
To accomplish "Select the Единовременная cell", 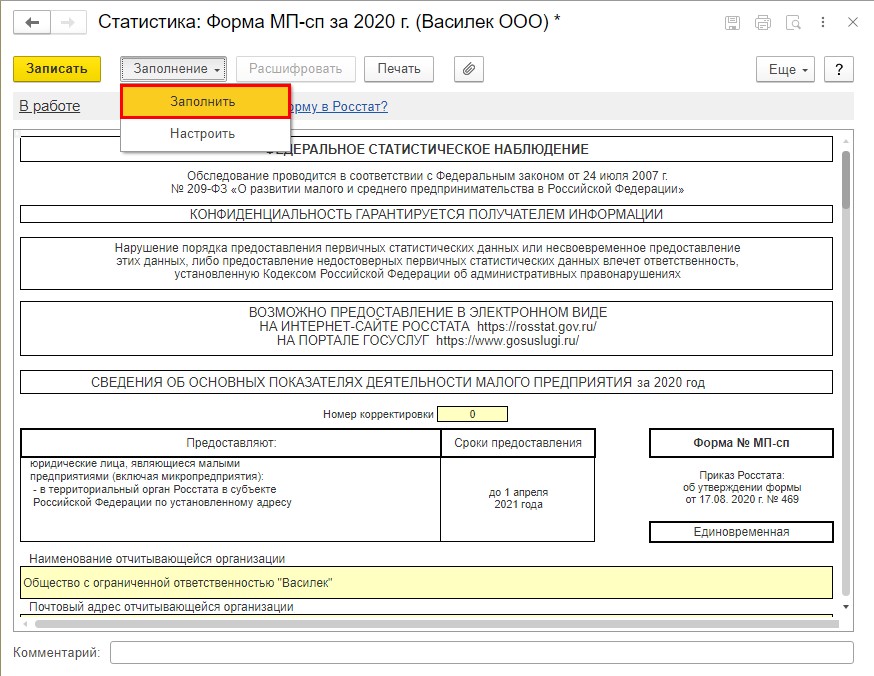I will tap(741, 532).
